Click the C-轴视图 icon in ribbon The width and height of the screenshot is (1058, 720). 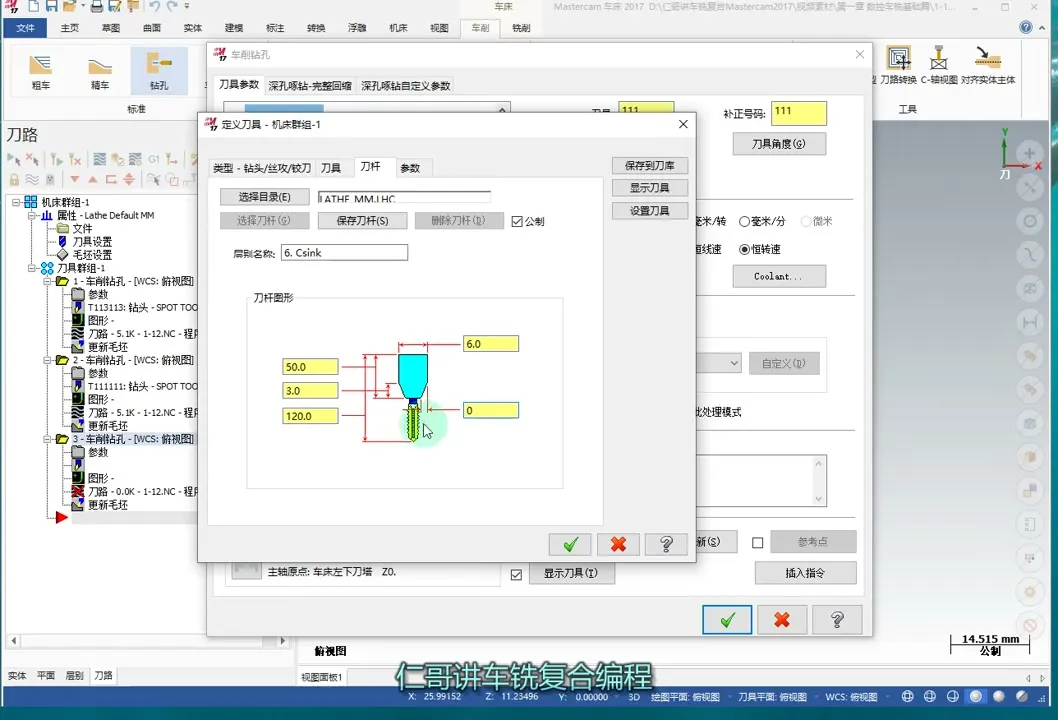pyautogui.click(x=938, y=64)
